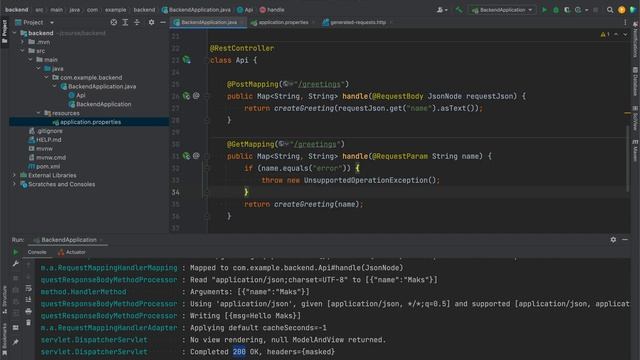The width and height of the screenshot is (640, 360).
Task: Expand External Libraries node
Action: (x=15, y=175)
